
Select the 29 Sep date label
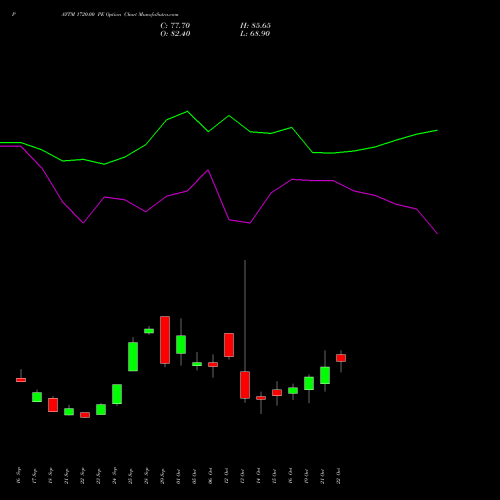[x=162, y=476]
